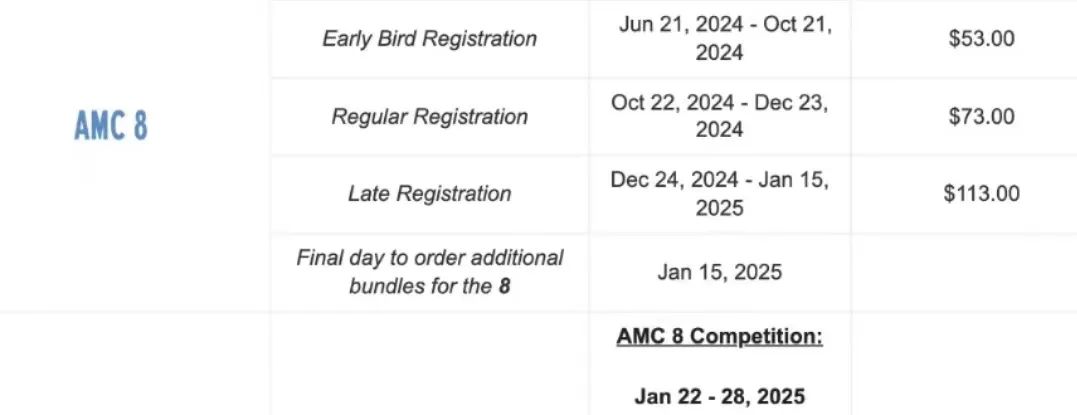Click the bold 8 in bundles text
1077x415 pixels.
pos(505,286)
